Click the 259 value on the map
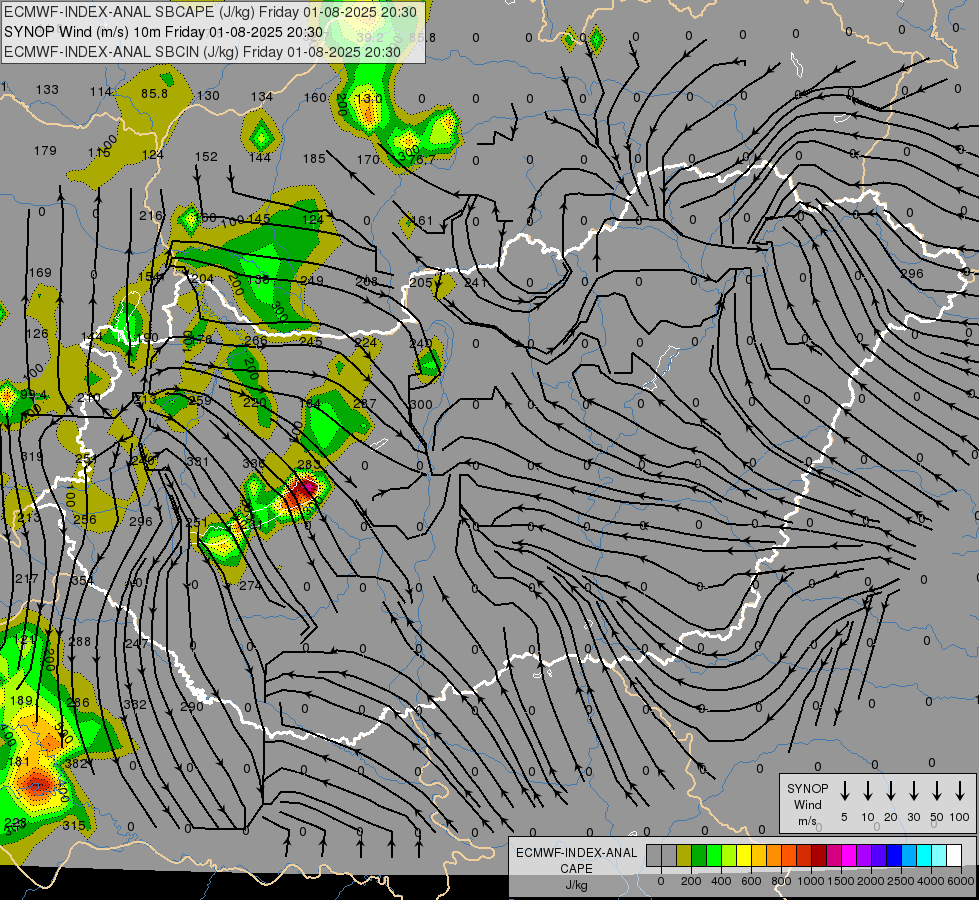This screenshot has height=900, width=979. [x=200, y=400]
